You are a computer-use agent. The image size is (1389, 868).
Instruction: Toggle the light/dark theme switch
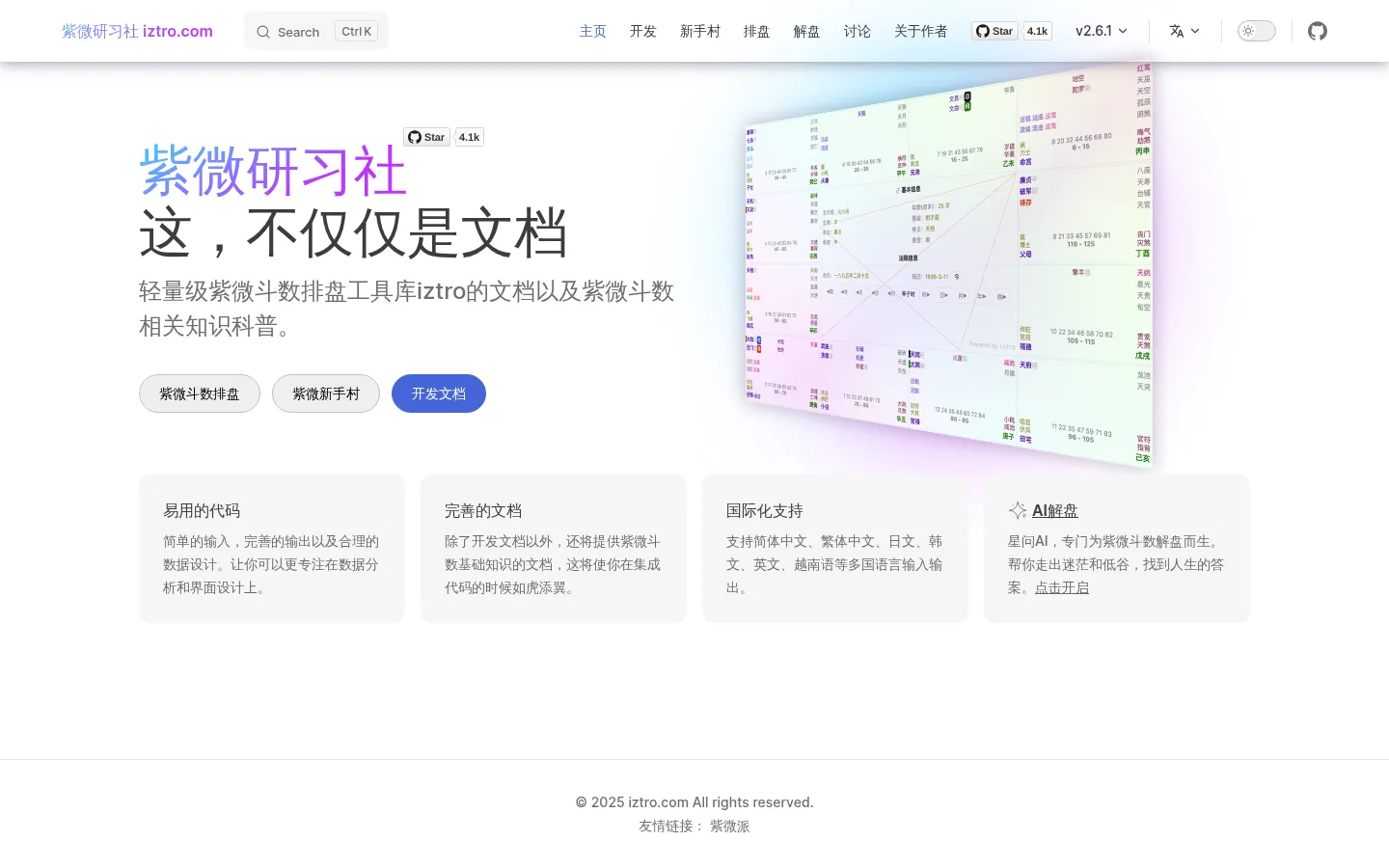click(1257, 31)
